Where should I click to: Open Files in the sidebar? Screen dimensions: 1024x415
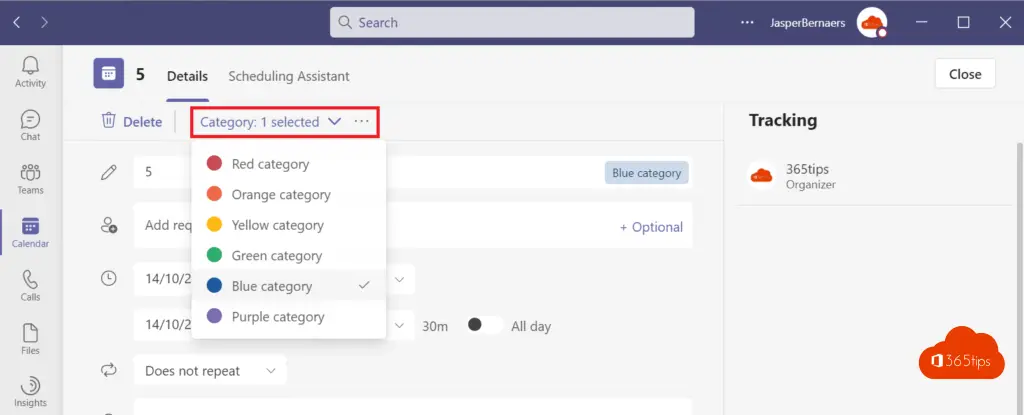tap(30, 339)
